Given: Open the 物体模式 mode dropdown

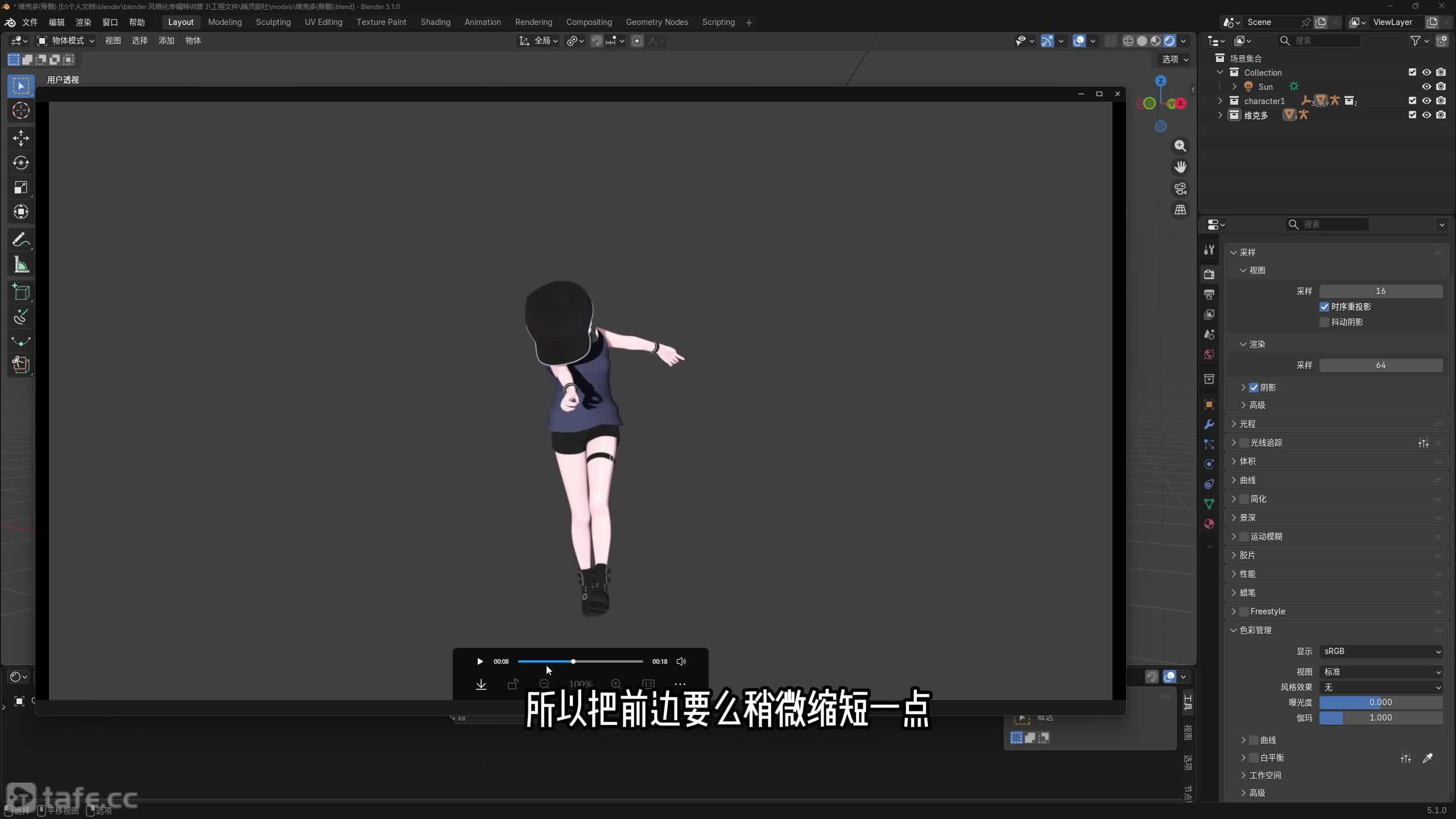Looking at the screenshot, I should click(66, 41).
